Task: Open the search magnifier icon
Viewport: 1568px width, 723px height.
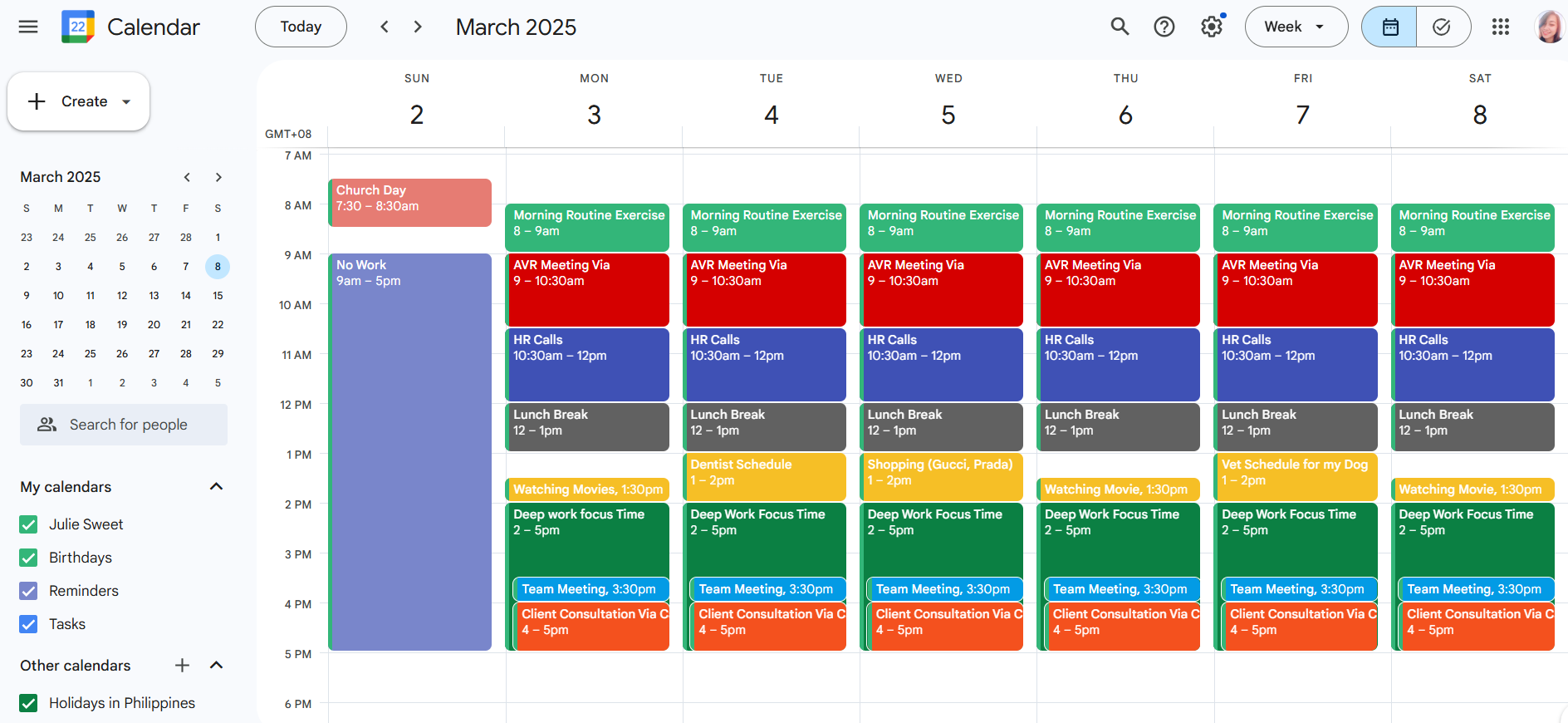Action: click(1120, 27)
